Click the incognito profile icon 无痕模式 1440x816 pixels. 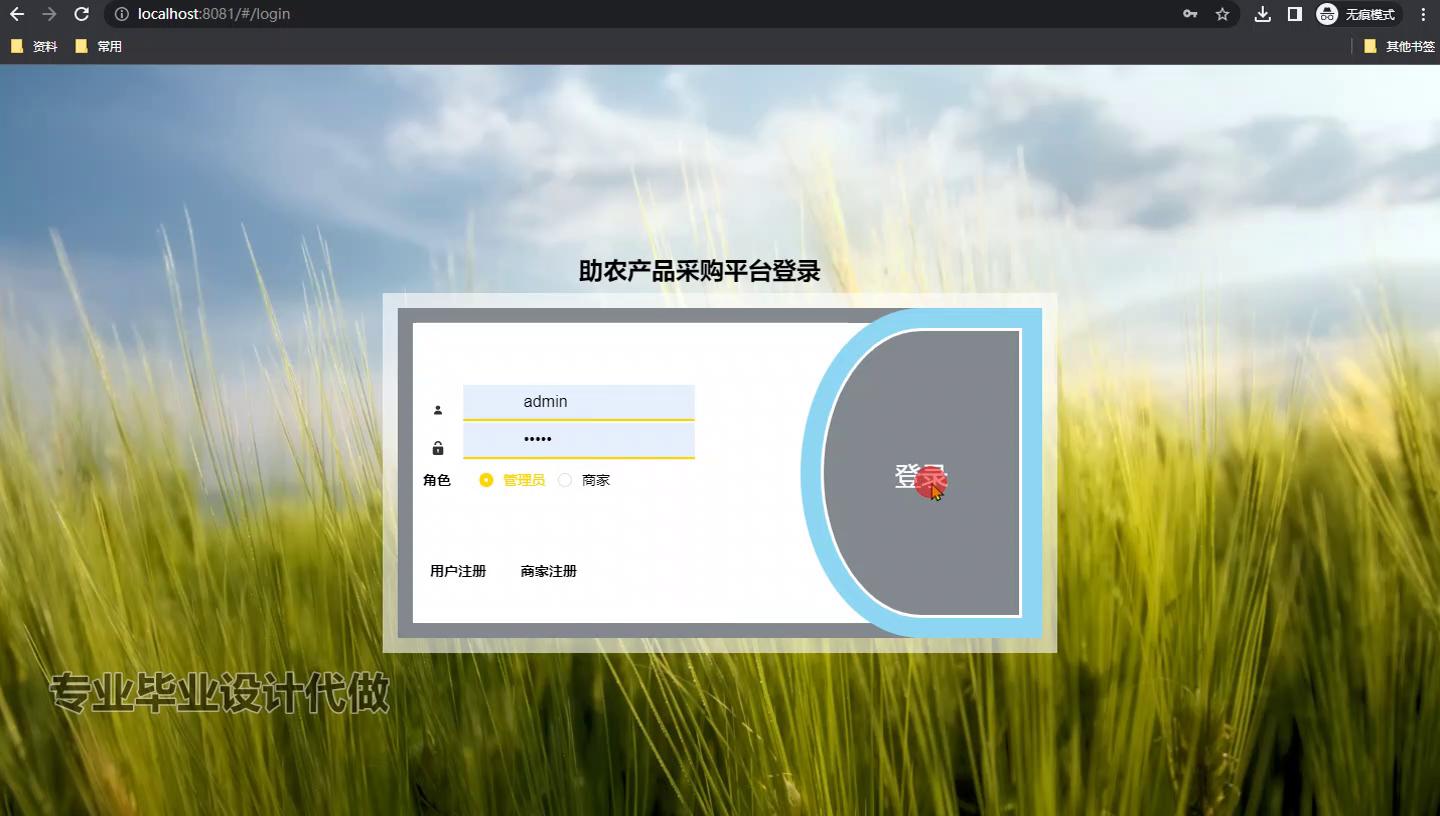(x=1358, y=14)
